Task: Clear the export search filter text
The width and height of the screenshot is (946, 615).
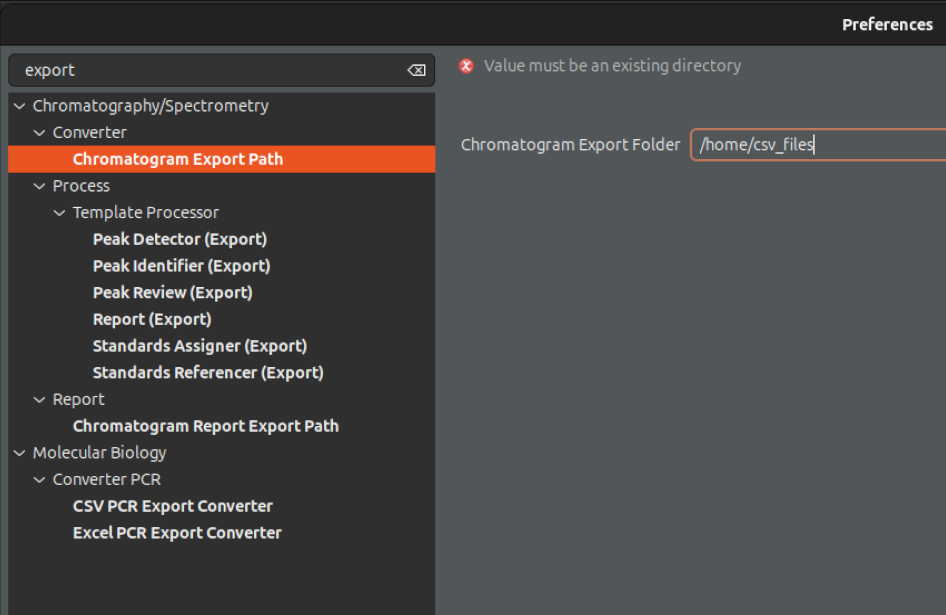Action: click(x=416, y=70)
